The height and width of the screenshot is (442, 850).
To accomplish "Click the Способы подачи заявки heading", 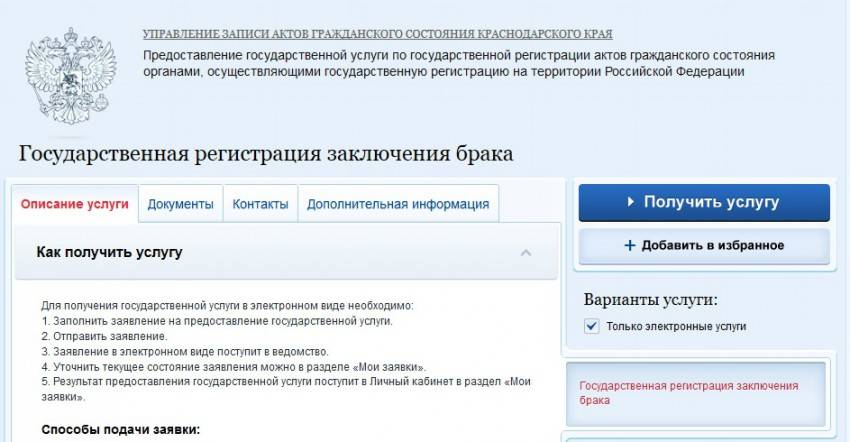I will 120,430.
